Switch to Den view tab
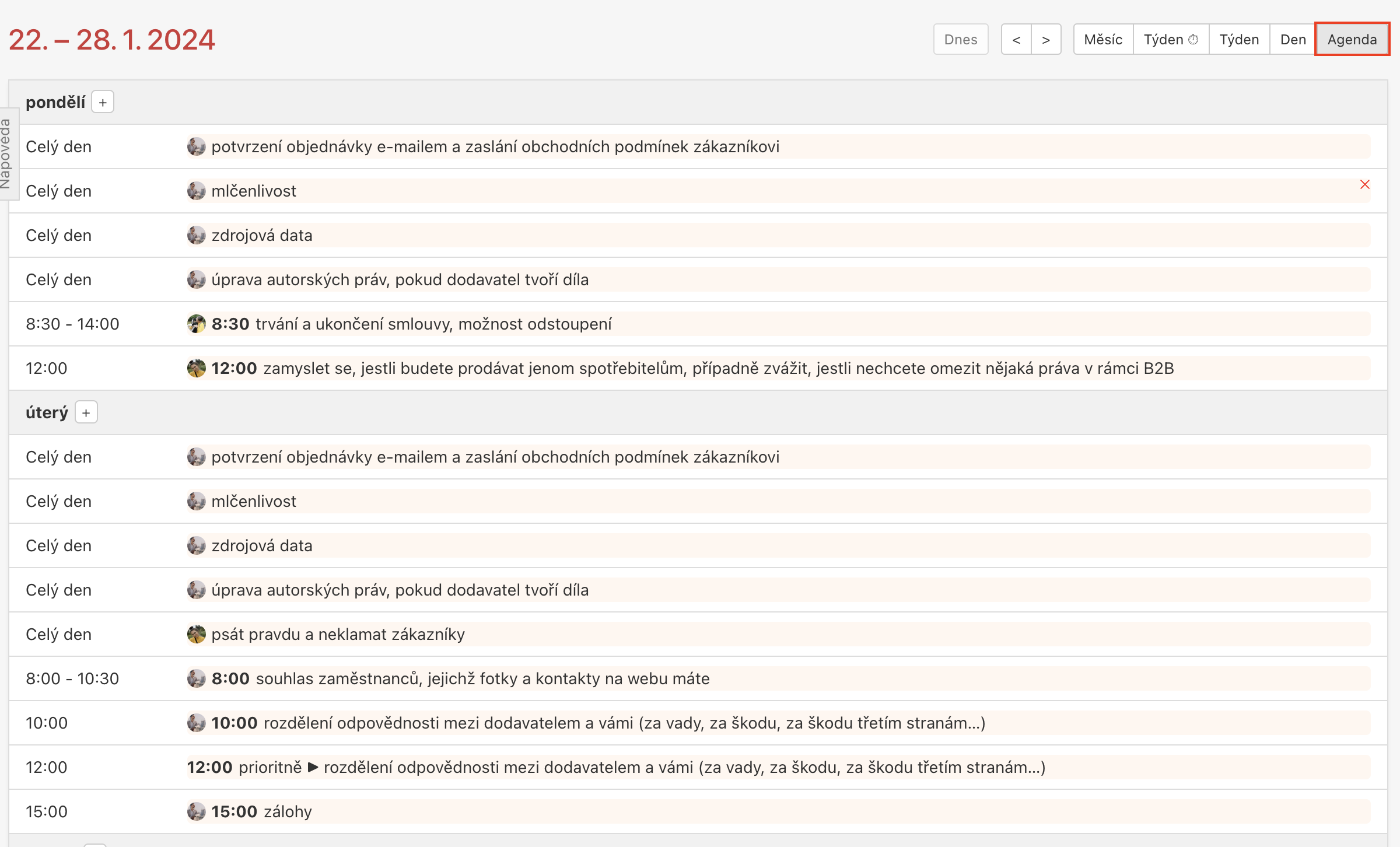The image size is (1400, 847). tap(1293, 39)
